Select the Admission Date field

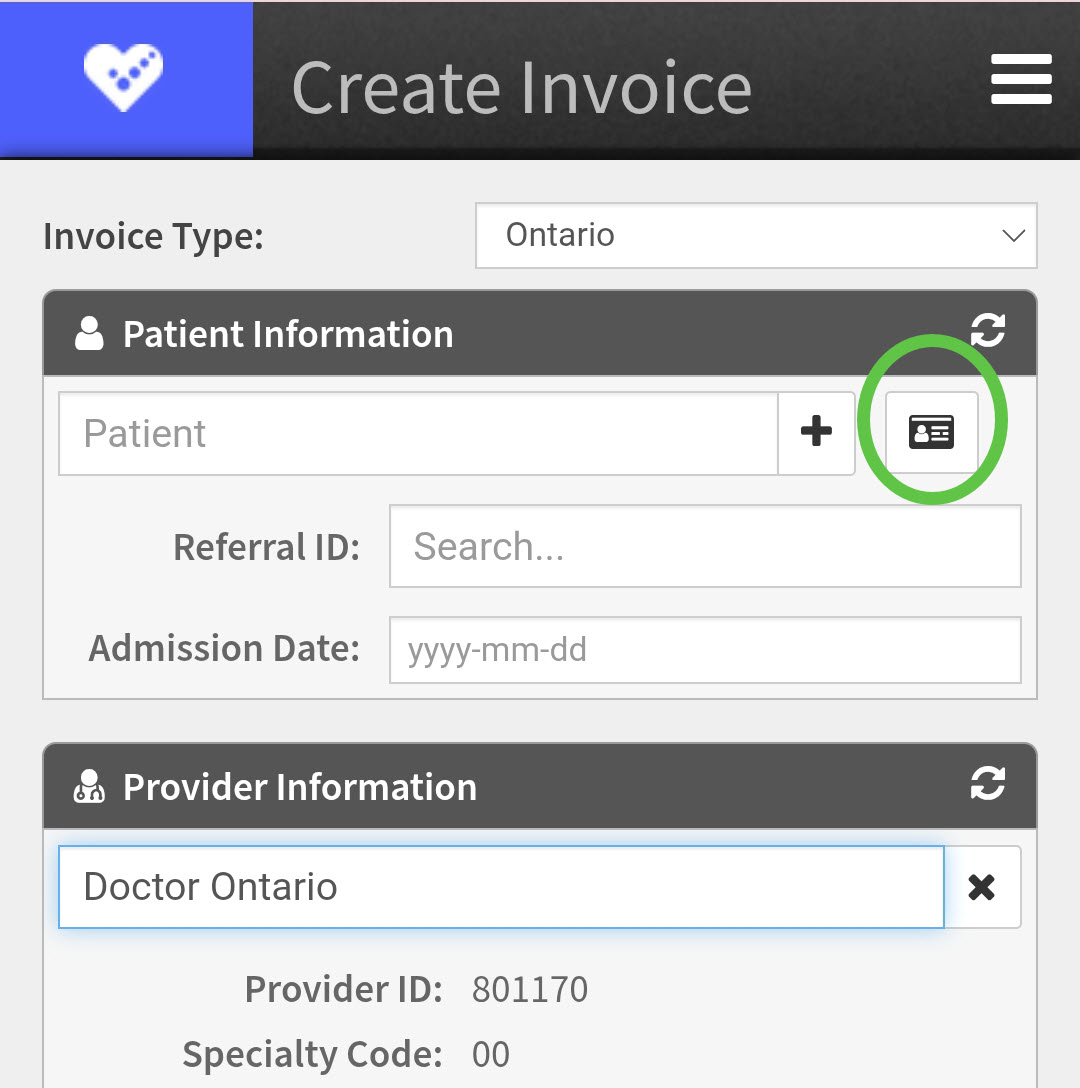point(705,650)
